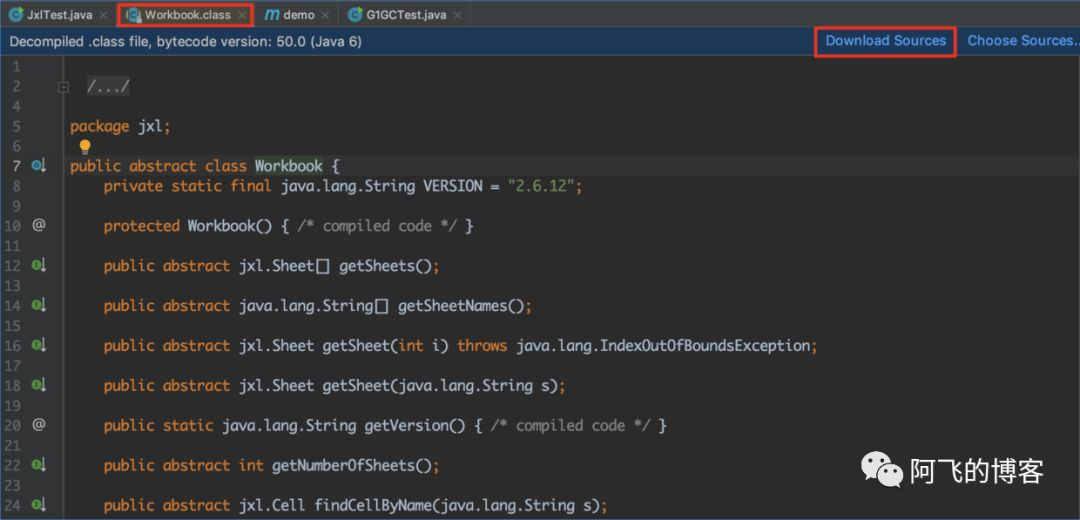Click gutter icon beside findCellByName line 24

39,506
